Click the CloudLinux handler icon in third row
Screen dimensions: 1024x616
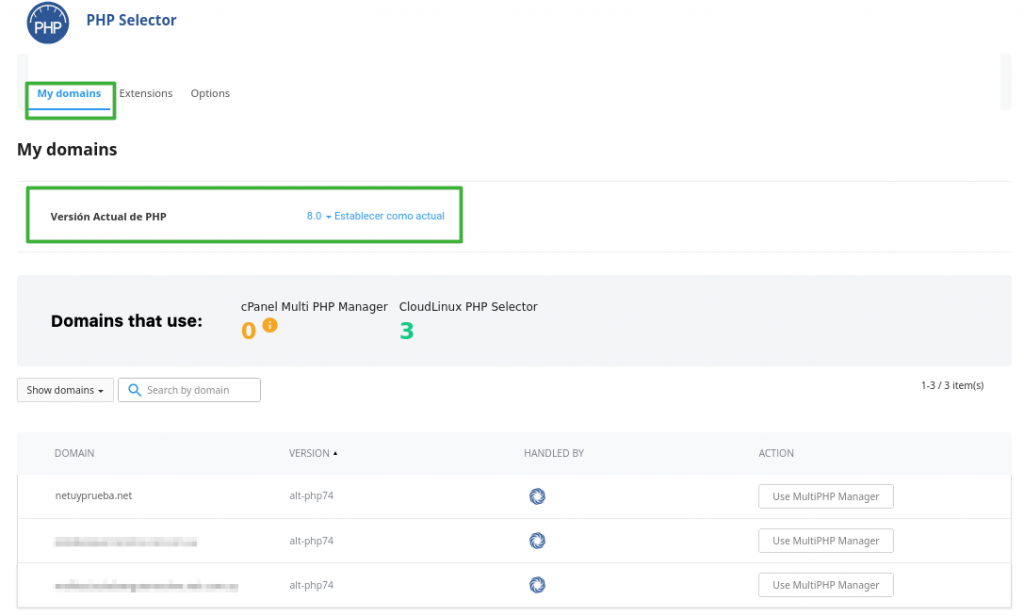tap(537, 585)
